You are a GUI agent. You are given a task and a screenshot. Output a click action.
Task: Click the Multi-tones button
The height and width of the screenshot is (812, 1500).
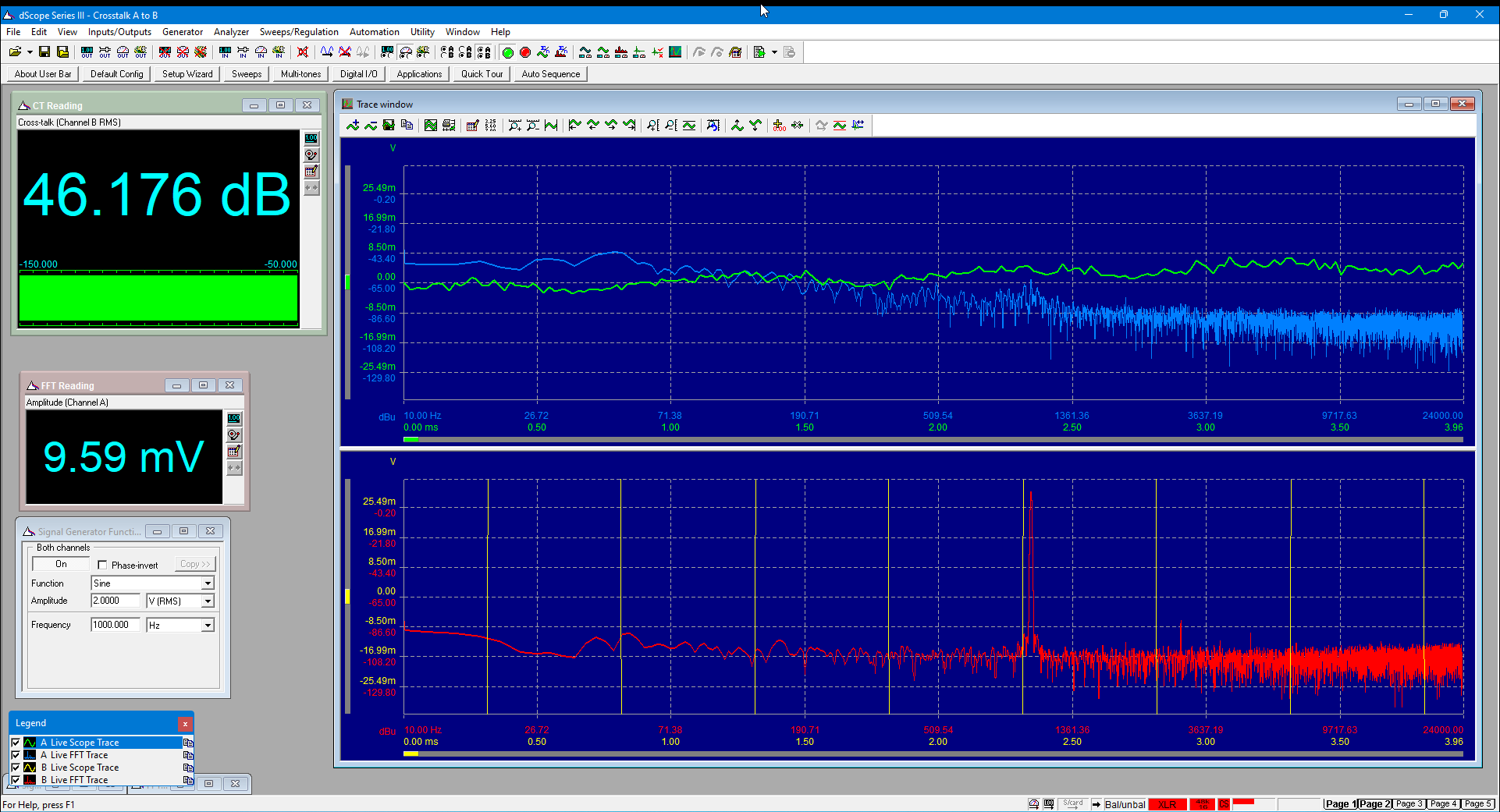(301, 74)
